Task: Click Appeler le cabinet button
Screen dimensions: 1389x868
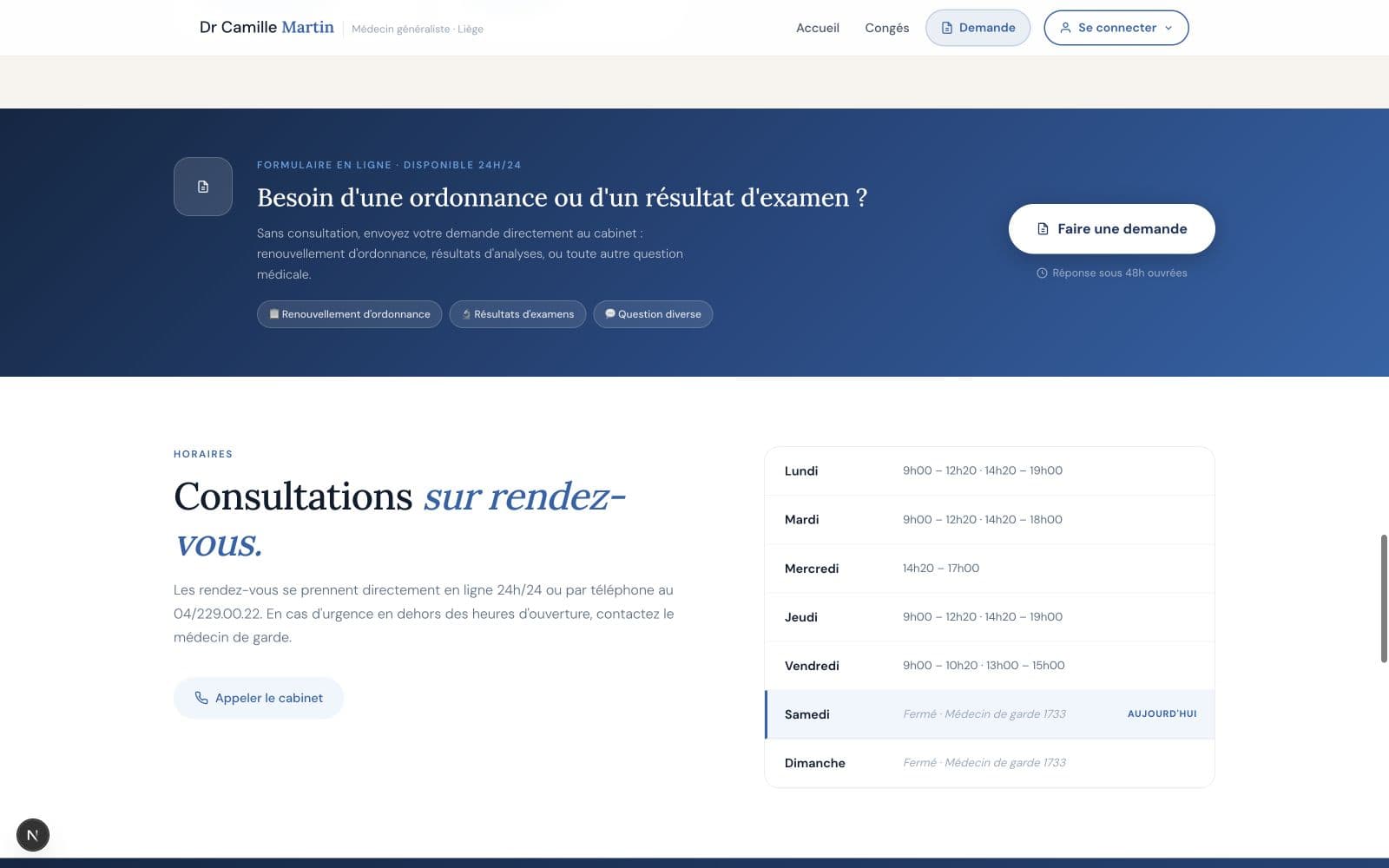Action: click(x=259, y=698)
